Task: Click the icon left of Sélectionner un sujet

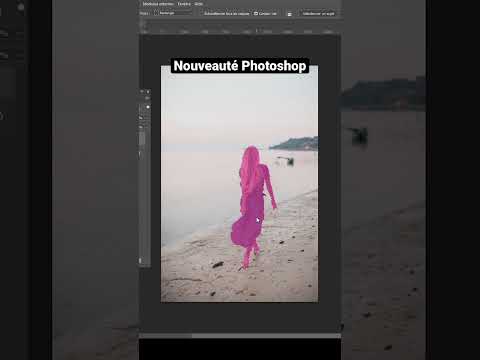Action: pos(289,14)
